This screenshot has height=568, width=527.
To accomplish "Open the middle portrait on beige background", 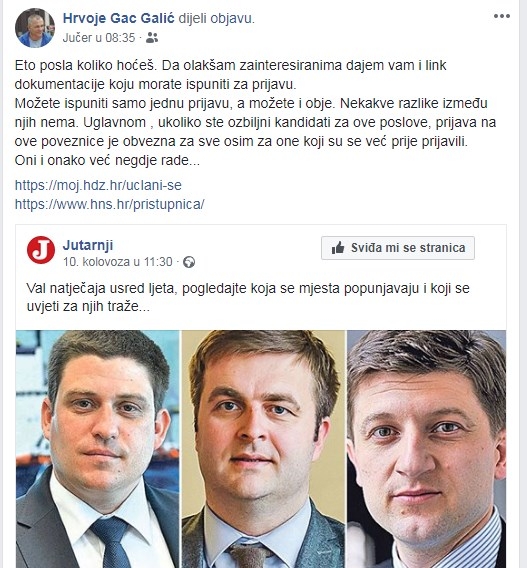I will (263, 449).
